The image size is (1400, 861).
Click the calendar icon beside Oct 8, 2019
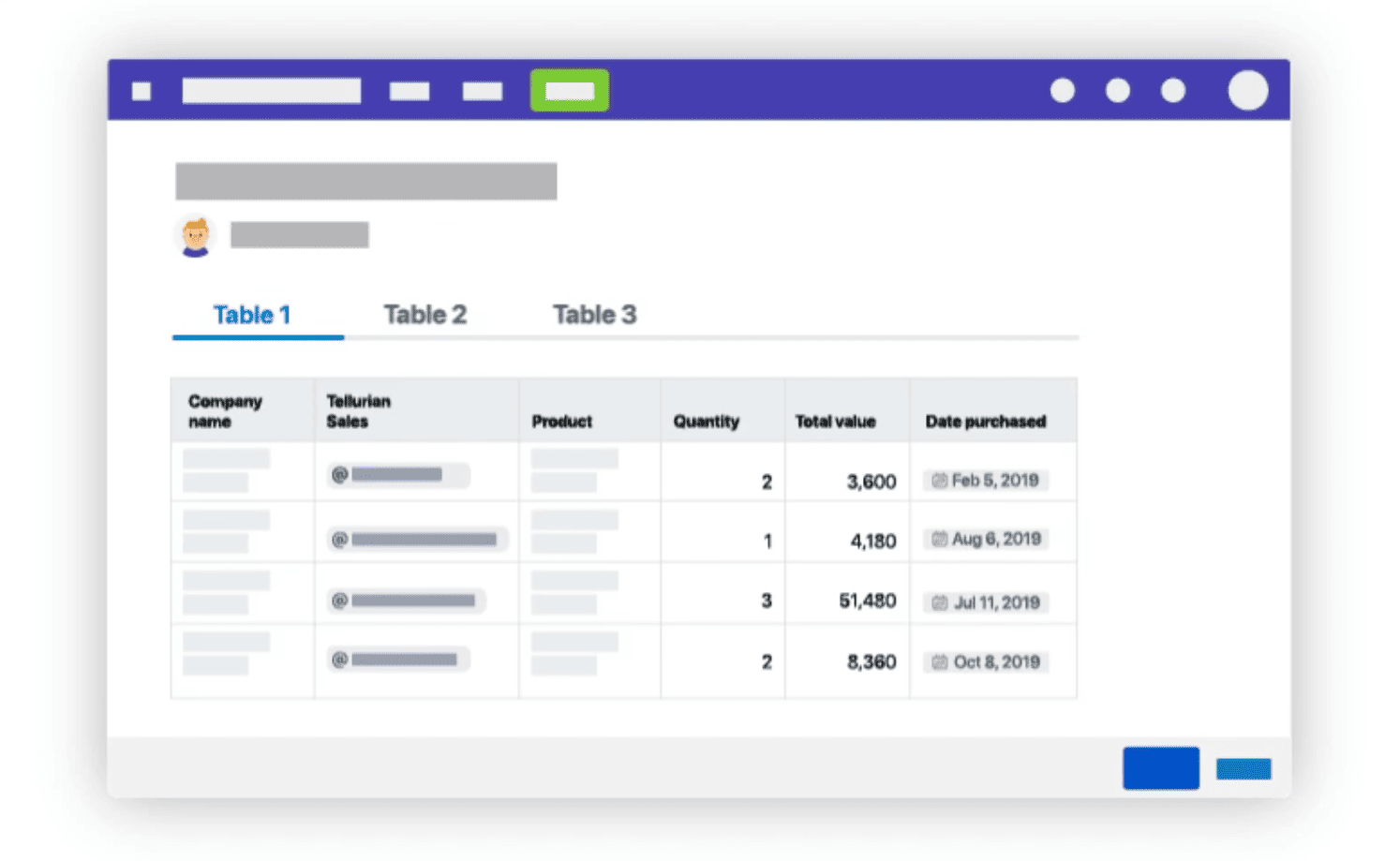(940, 662)
